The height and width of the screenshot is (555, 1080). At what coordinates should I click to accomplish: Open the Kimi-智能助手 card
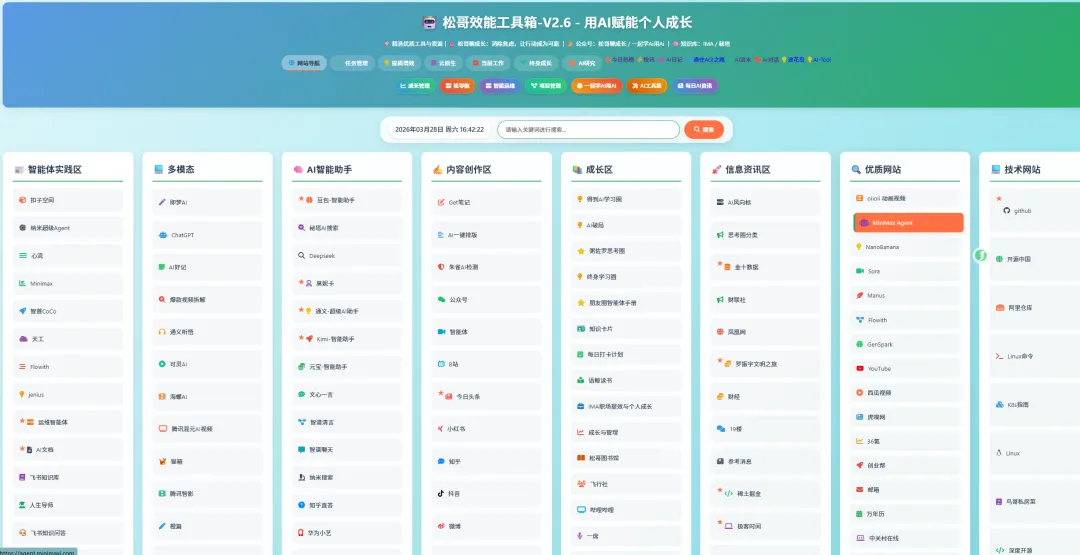[x=346, y=339]
